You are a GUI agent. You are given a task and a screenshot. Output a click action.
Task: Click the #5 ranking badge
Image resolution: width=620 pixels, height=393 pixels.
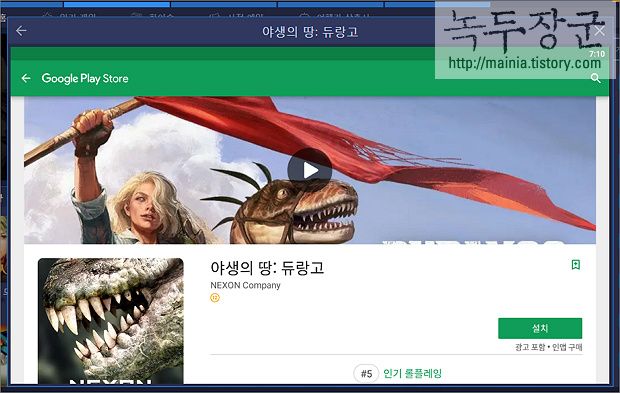point(366,374)
